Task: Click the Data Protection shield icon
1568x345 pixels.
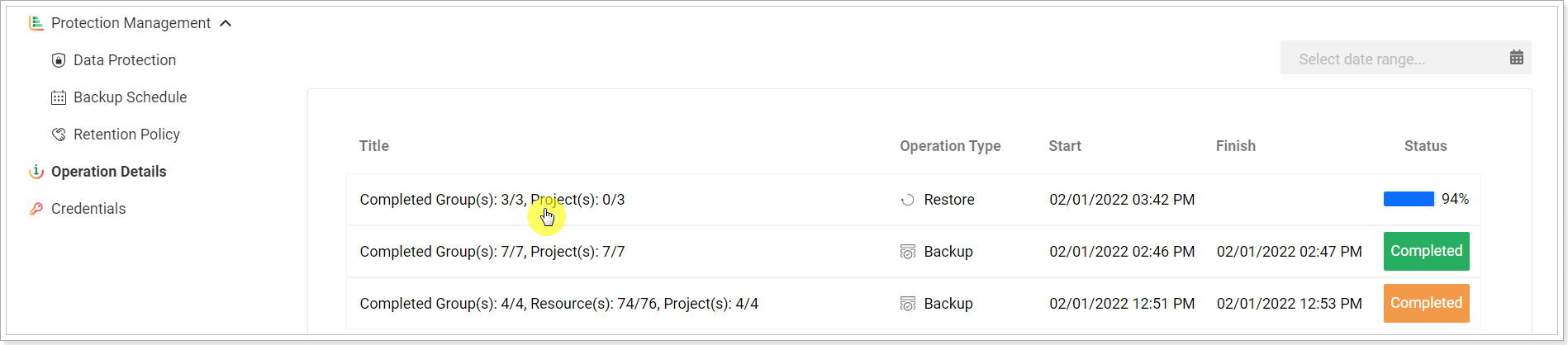Action: tap(59, 60)
